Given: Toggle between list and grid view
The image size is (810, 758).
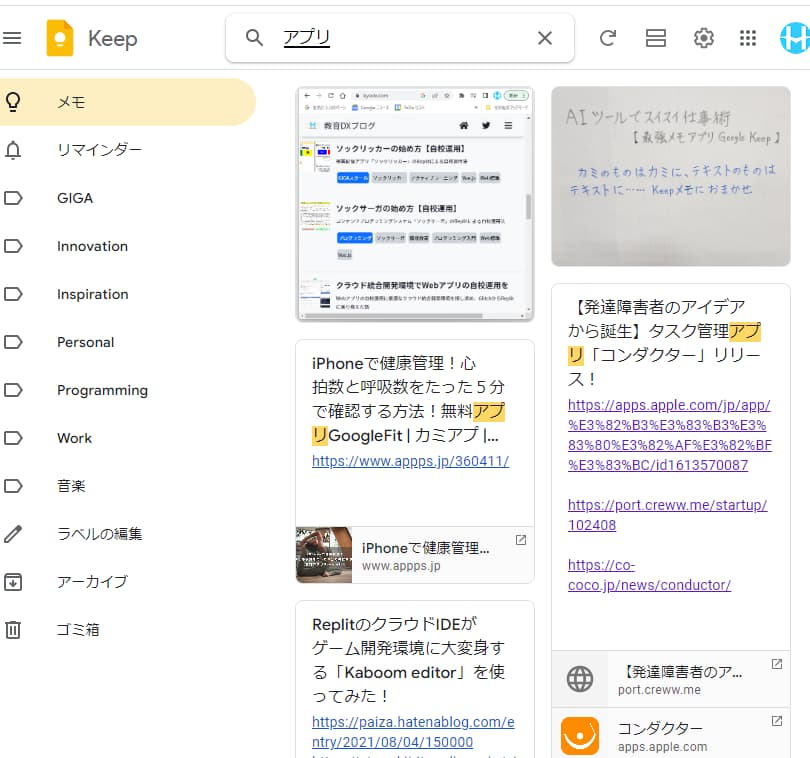Looking at the screenshot, I should tap(655, 38).
